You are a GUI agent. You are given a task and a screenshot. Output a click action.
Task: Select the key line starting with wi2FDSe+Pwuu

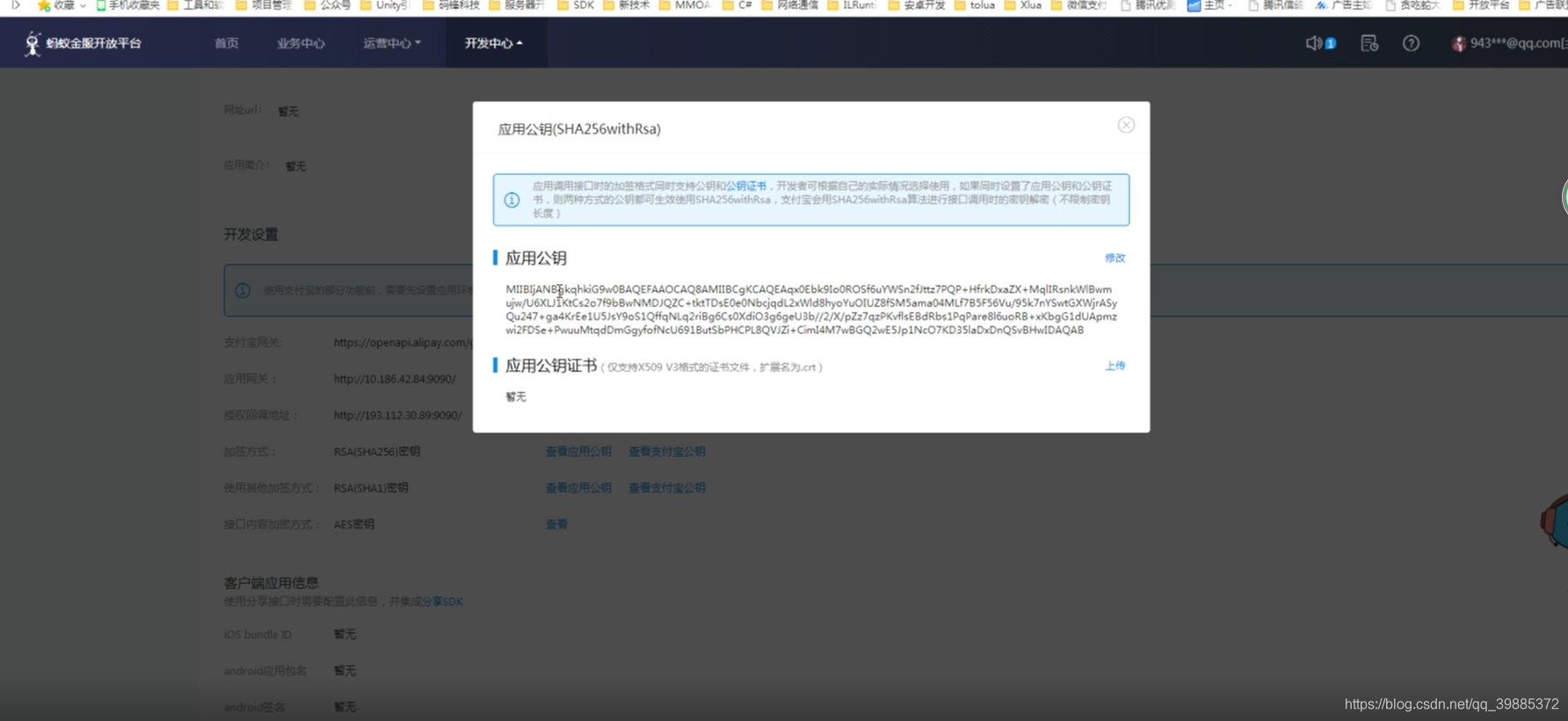[795, 330]
